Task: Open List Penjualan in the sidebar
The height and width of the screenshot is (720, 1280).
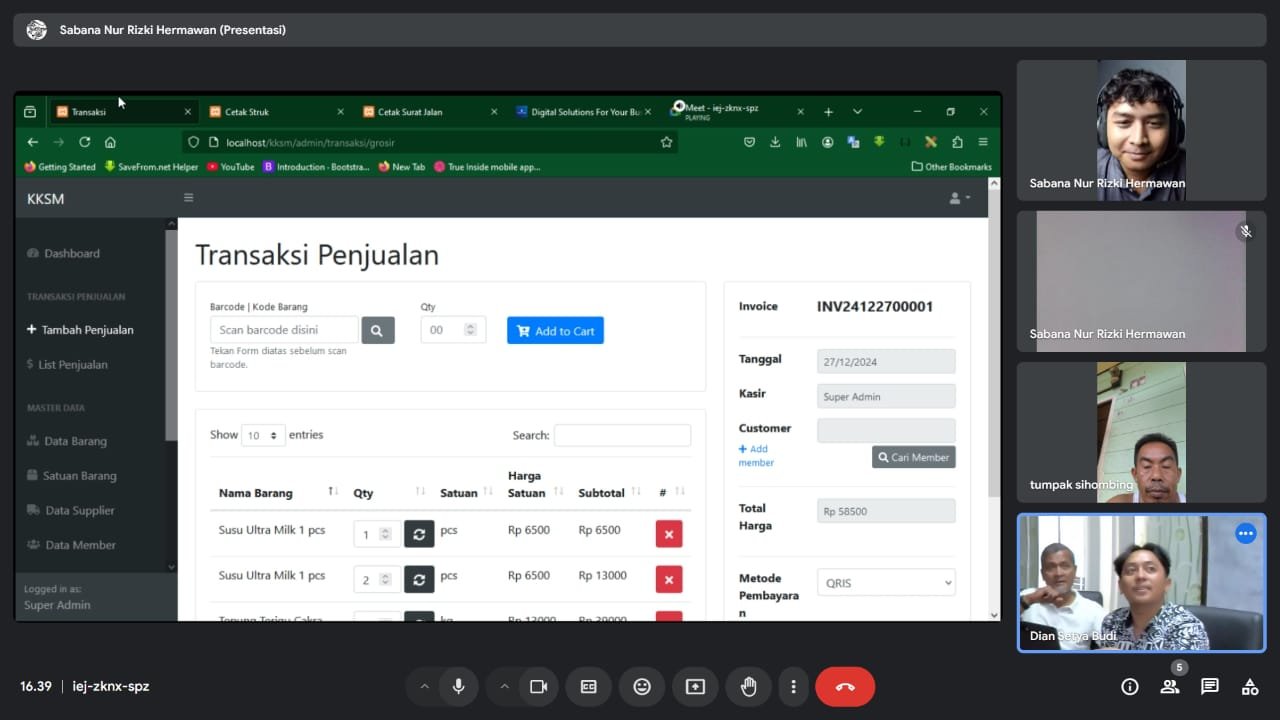Action: click(x=73, y=365)
